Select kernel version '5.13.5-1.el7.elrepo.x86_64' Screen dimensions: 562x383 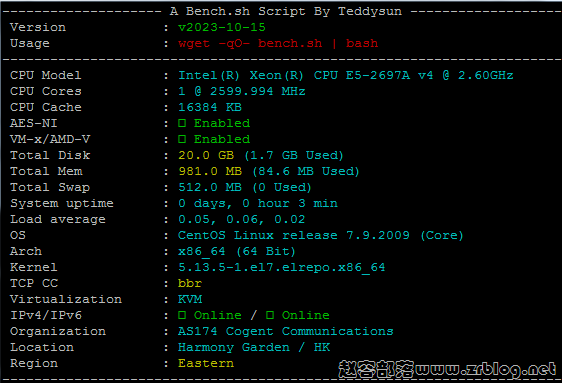coord(282,267)
